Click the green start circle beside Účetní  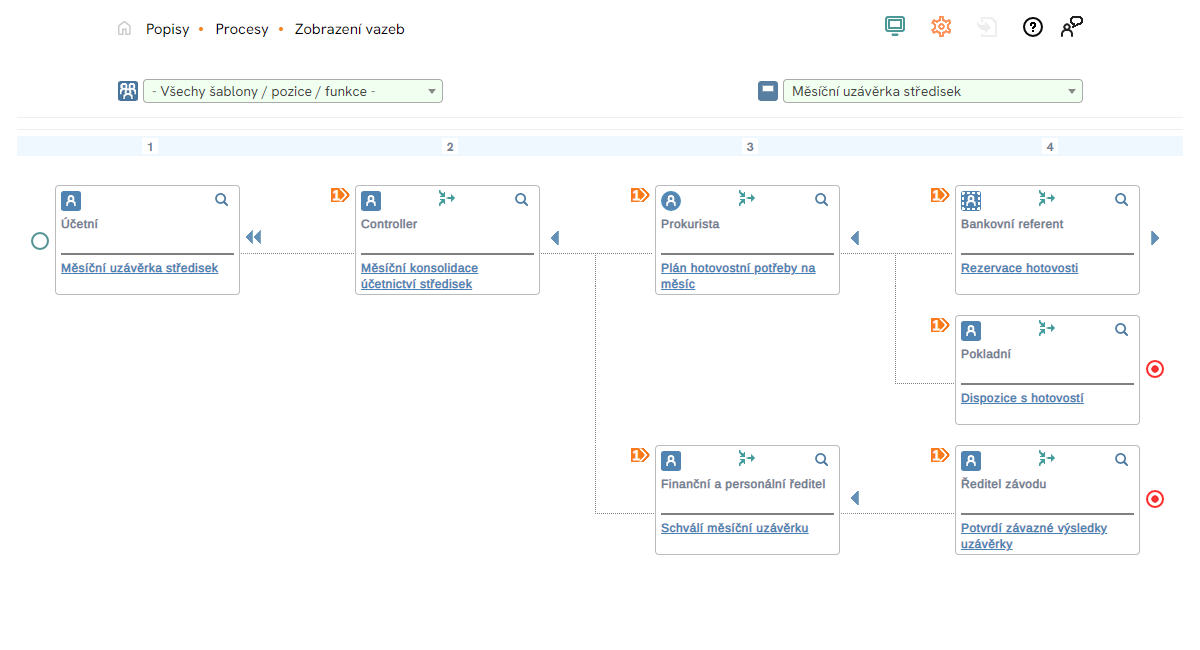tap(40, 241)
